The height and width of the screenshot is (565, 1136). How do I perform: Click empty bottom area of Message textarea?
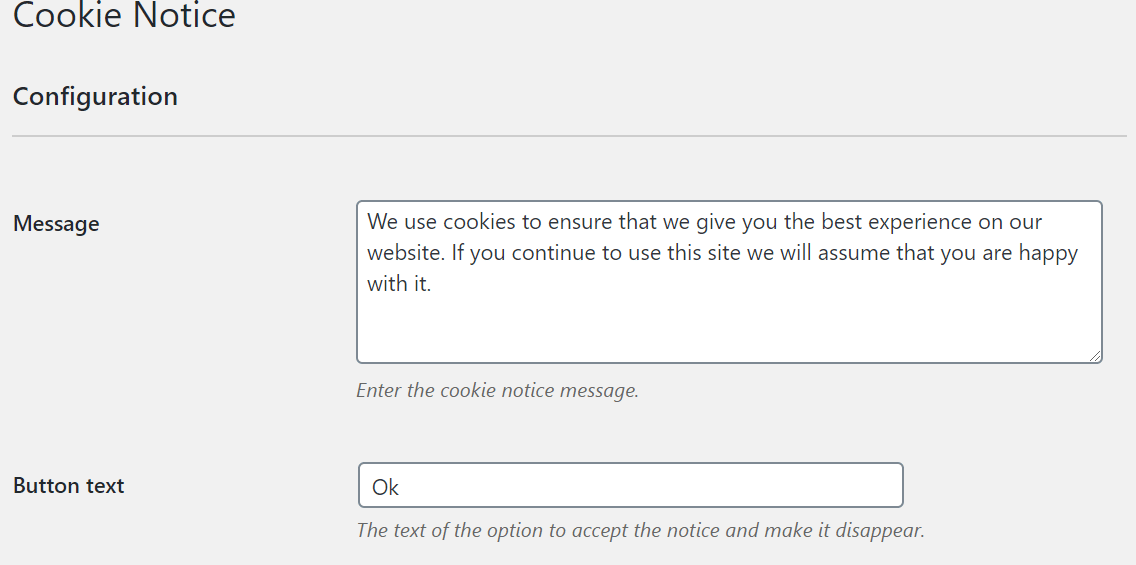729,330
